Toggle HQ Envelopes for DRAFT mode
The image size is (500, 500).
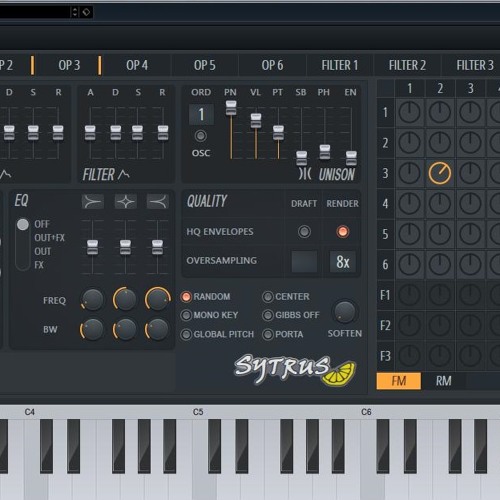point(304,231)
